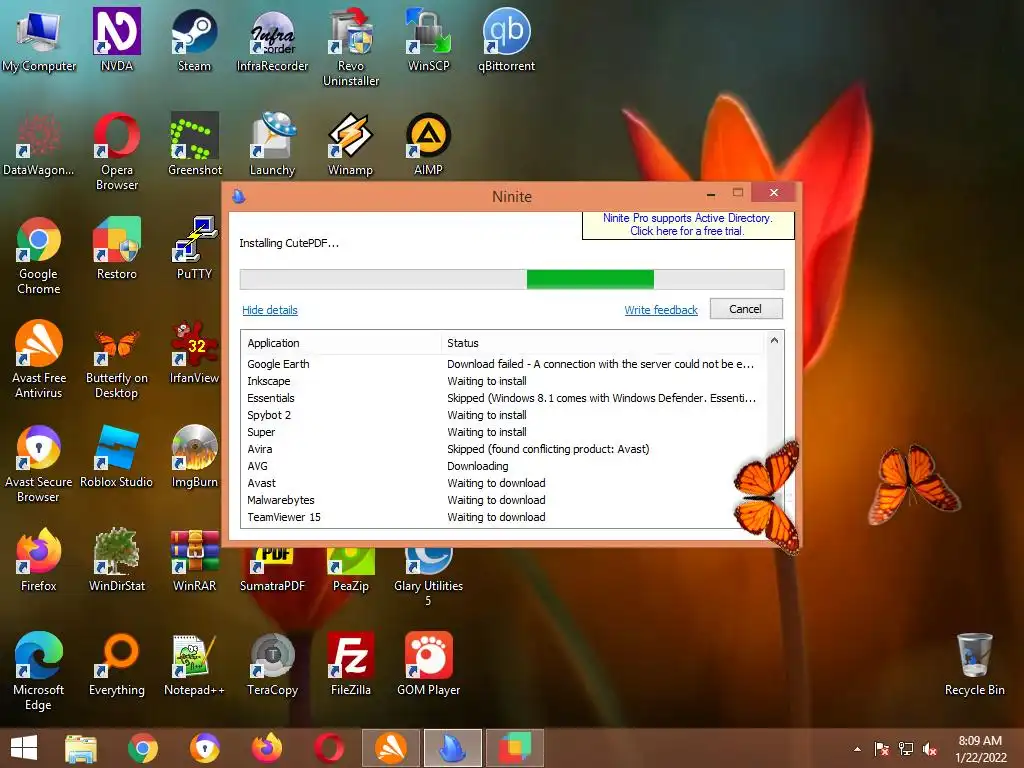Select the TeamViewer 15 row

[503, 517]
